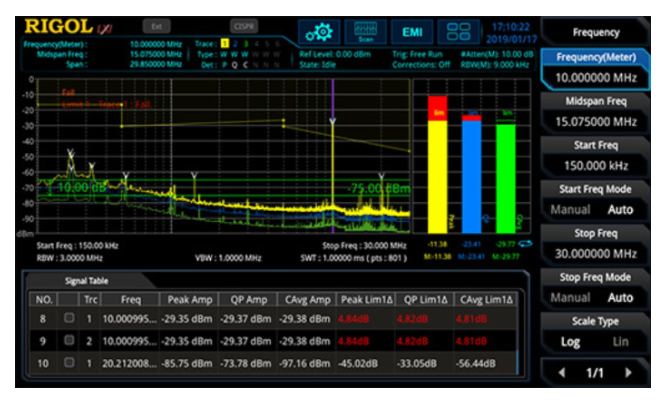Sort by the CAvg Amp column header

point(308,300)
